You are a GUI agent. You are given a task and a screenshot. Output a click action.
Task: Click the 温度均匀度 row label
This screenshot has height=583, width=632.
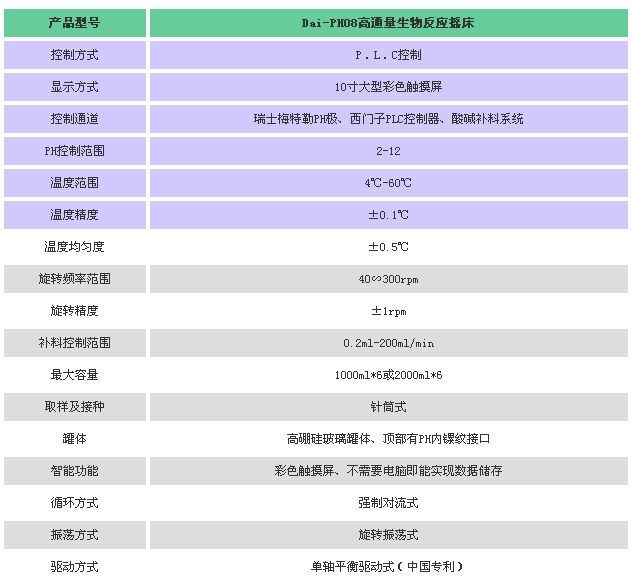74,246
